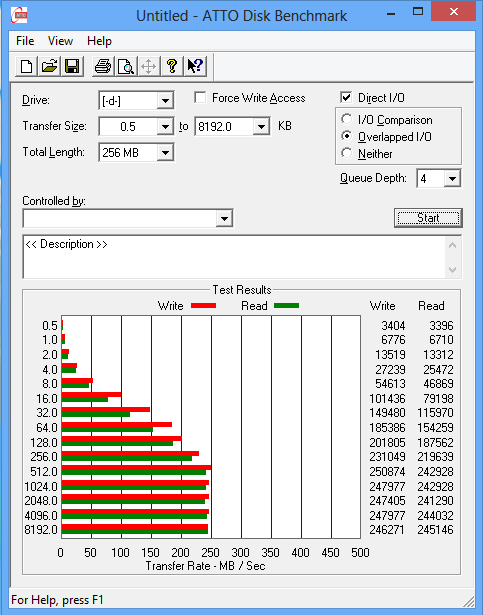Click the window resize grip corner
Image resolution: width=483 pixels, height=615 pixels.
[469, 601]
